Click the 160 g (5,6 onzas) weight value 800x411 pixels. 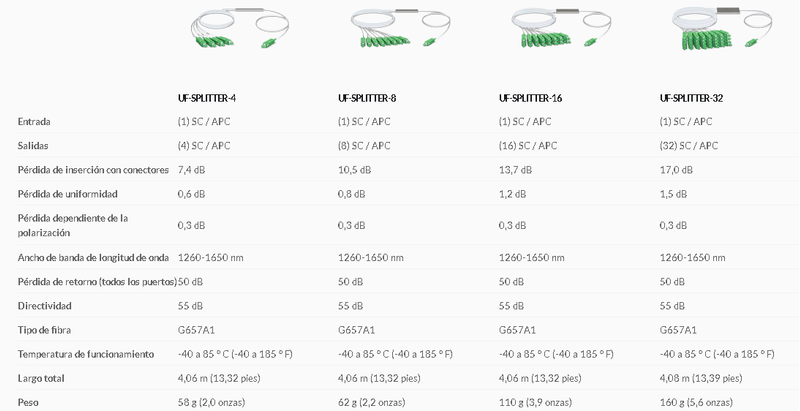click(x=697, y=402)
